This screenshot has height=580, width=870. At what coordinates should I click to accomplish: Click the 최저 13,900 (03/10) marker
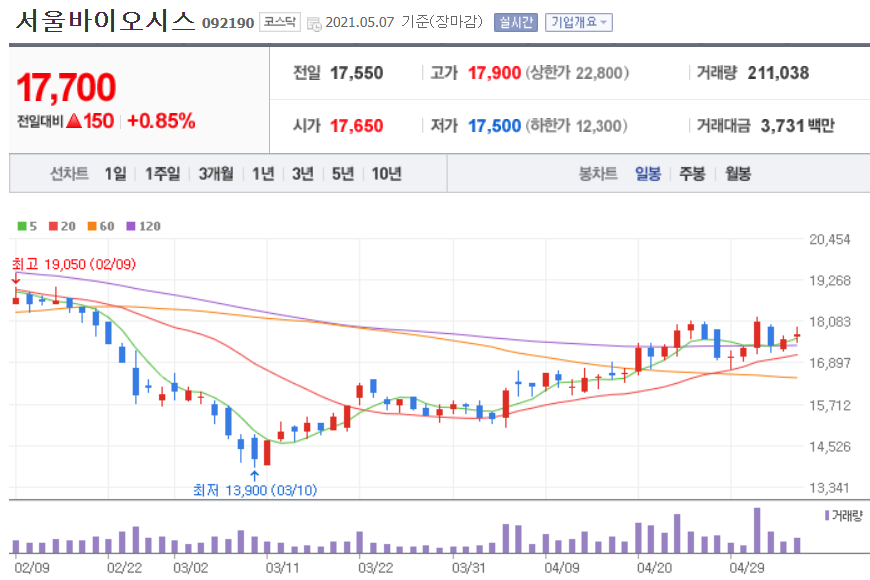(255, 490)
